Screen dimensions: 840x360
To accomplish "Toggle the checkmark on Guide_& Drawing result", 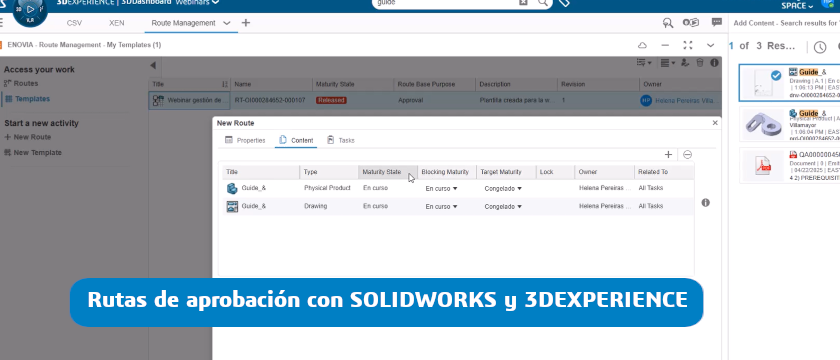I will coord(776,76).
